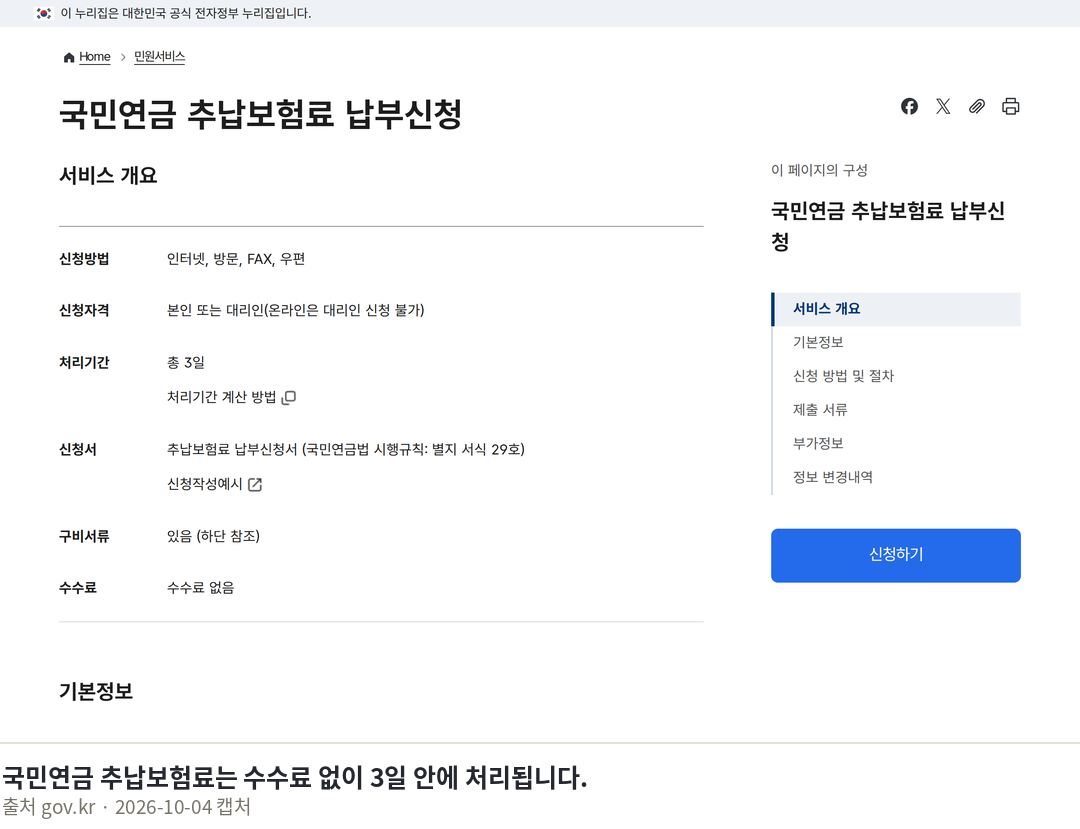Share page via Facebook icon
This screenshot has width=1080, height=829.
tap(909, 106)
